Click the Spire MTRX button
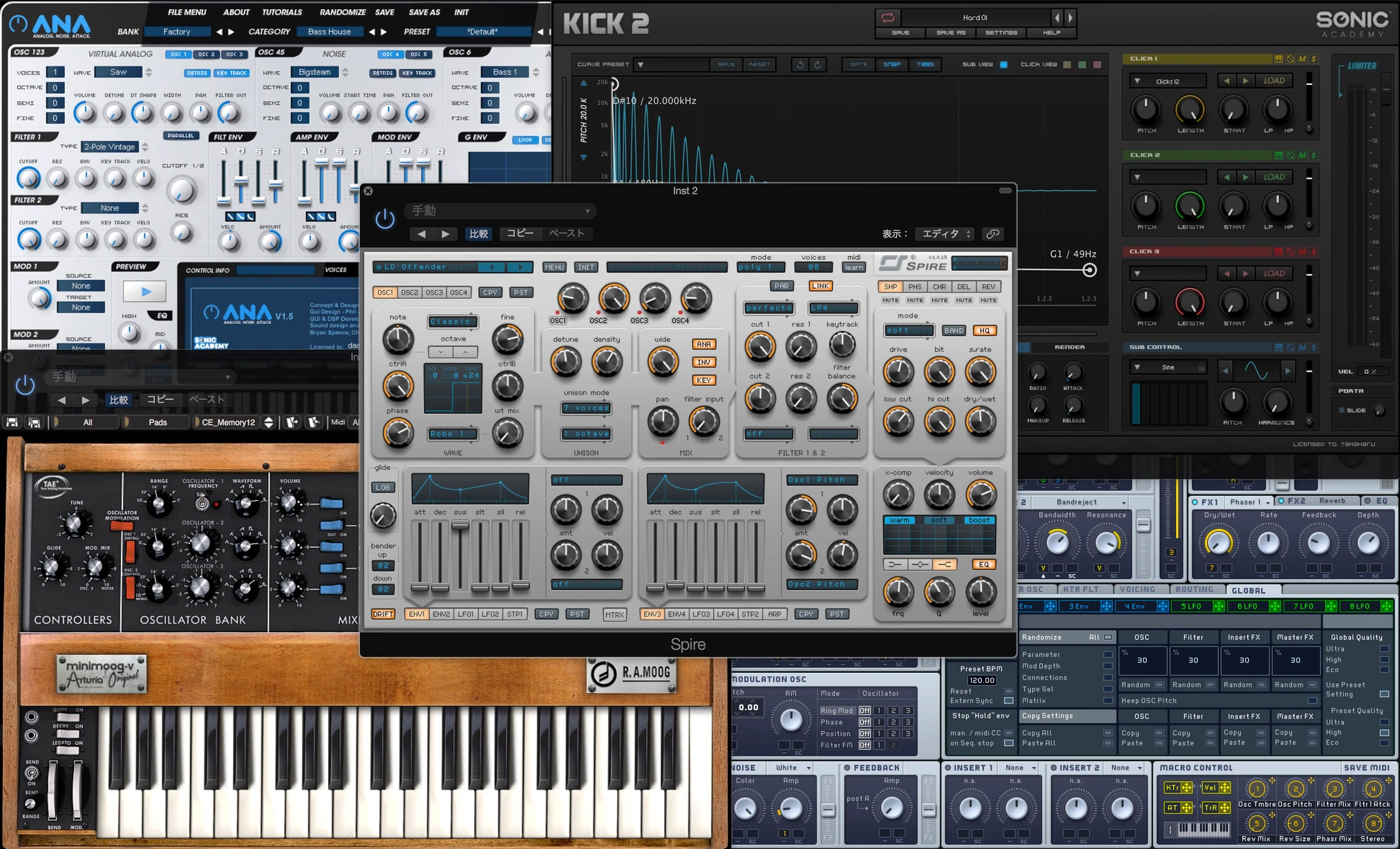1400x849 pixels. [x=614, y=614]
